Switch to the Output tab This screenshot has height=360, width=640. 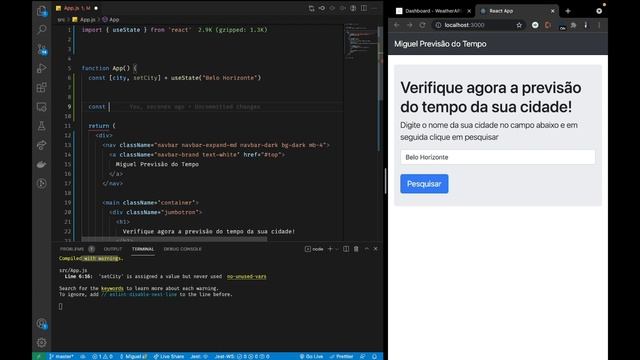tap(113, 249)
